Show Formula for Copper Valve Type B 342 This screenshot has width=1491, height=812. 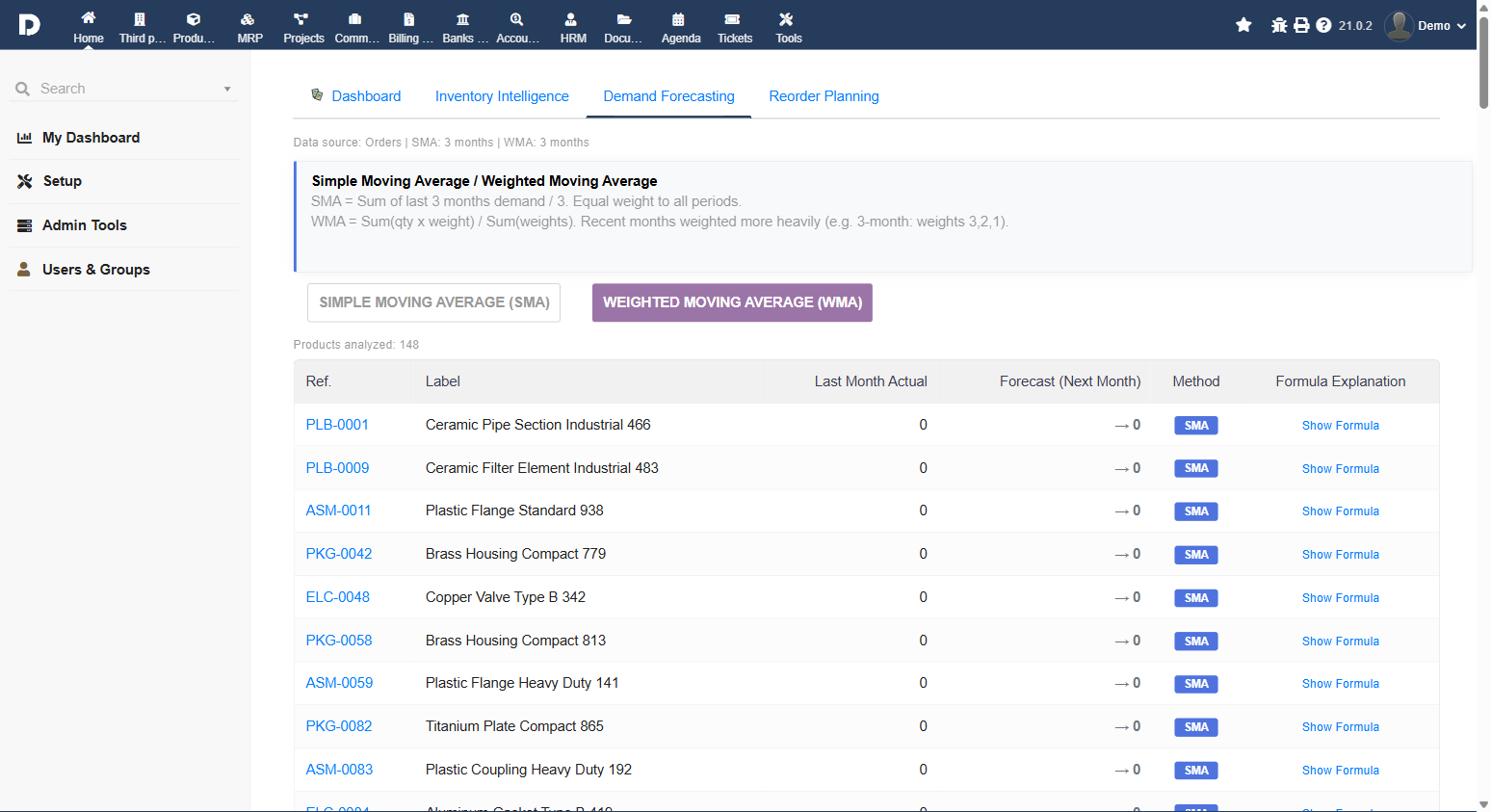[x=1340, y=598]
